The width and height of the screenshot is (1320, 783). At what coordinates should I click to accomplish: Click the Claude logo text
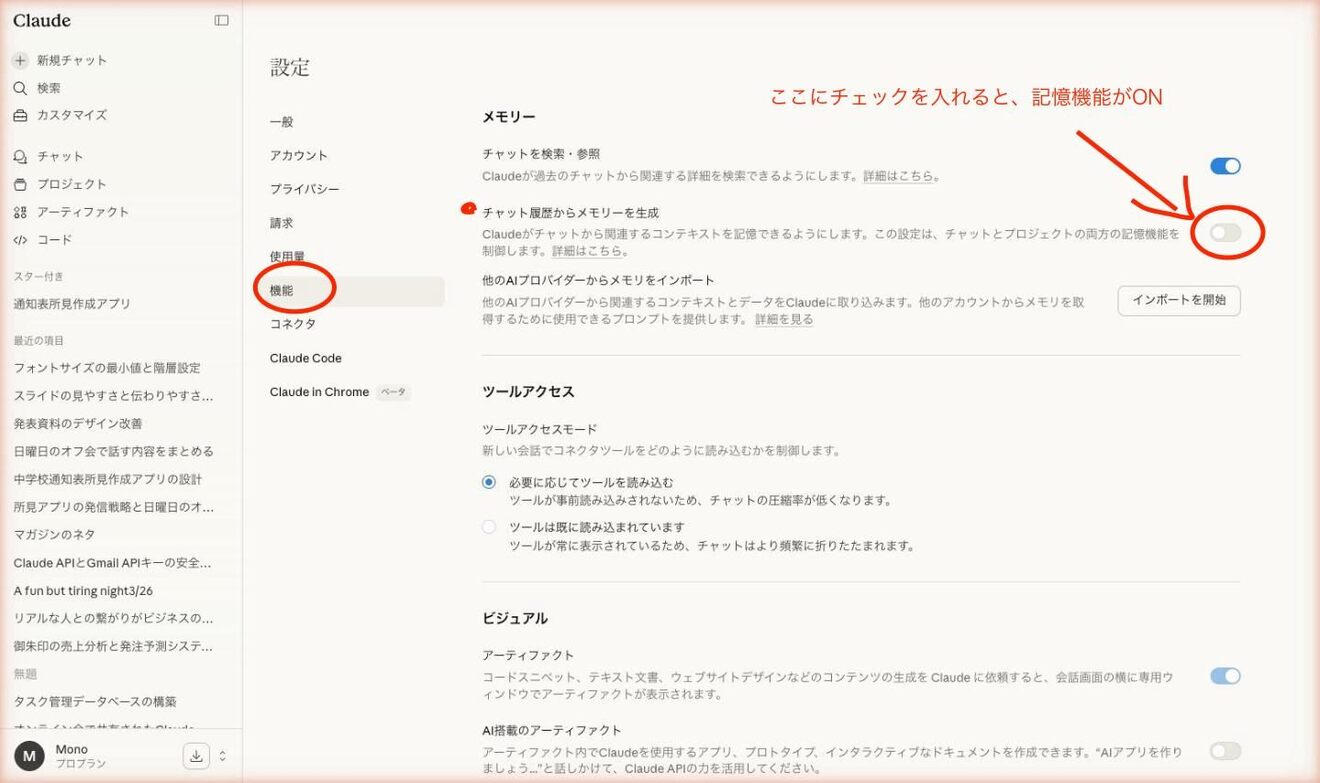pos(42,20)
